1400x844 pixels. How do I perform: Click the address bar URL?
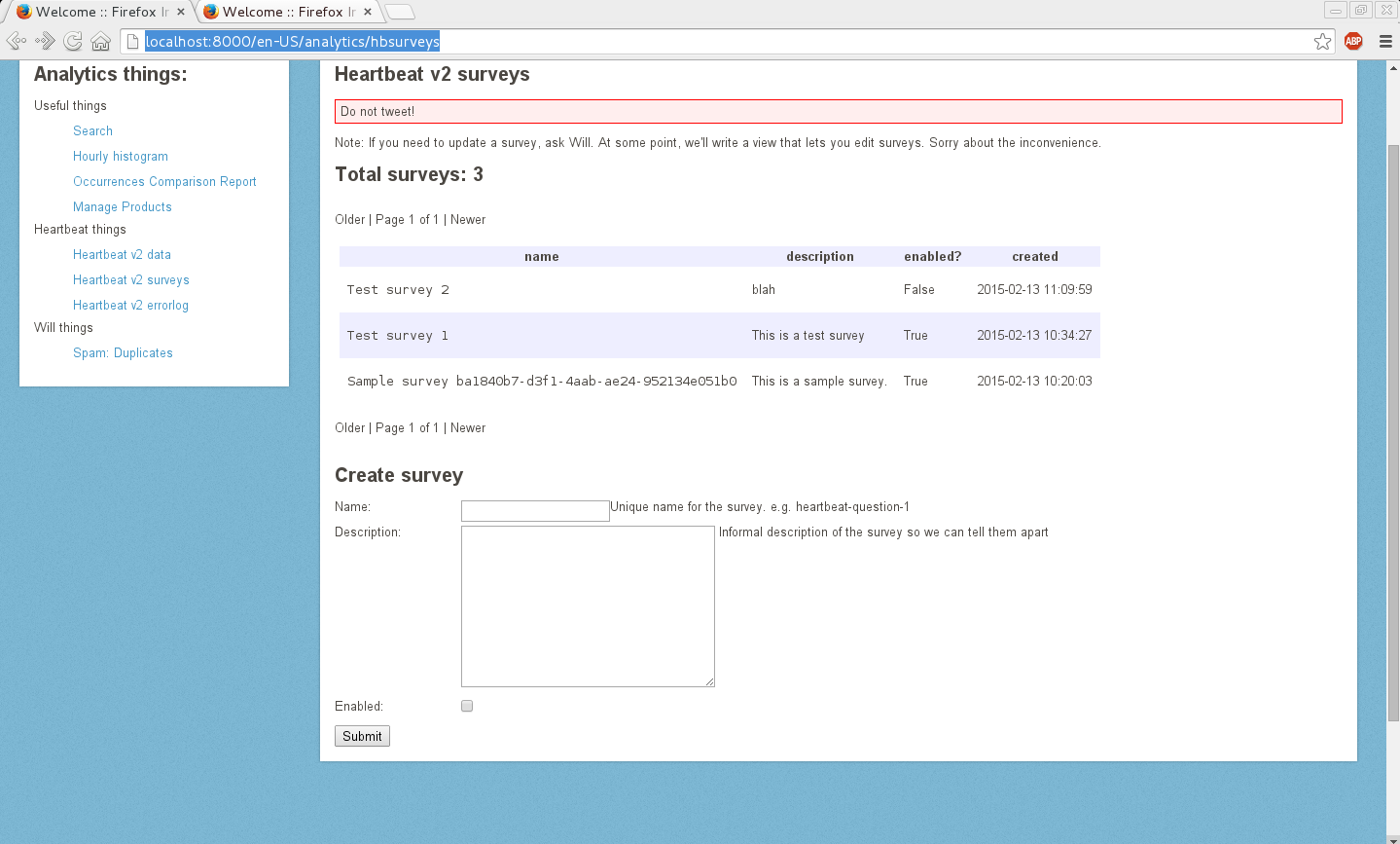coord(293,41)
